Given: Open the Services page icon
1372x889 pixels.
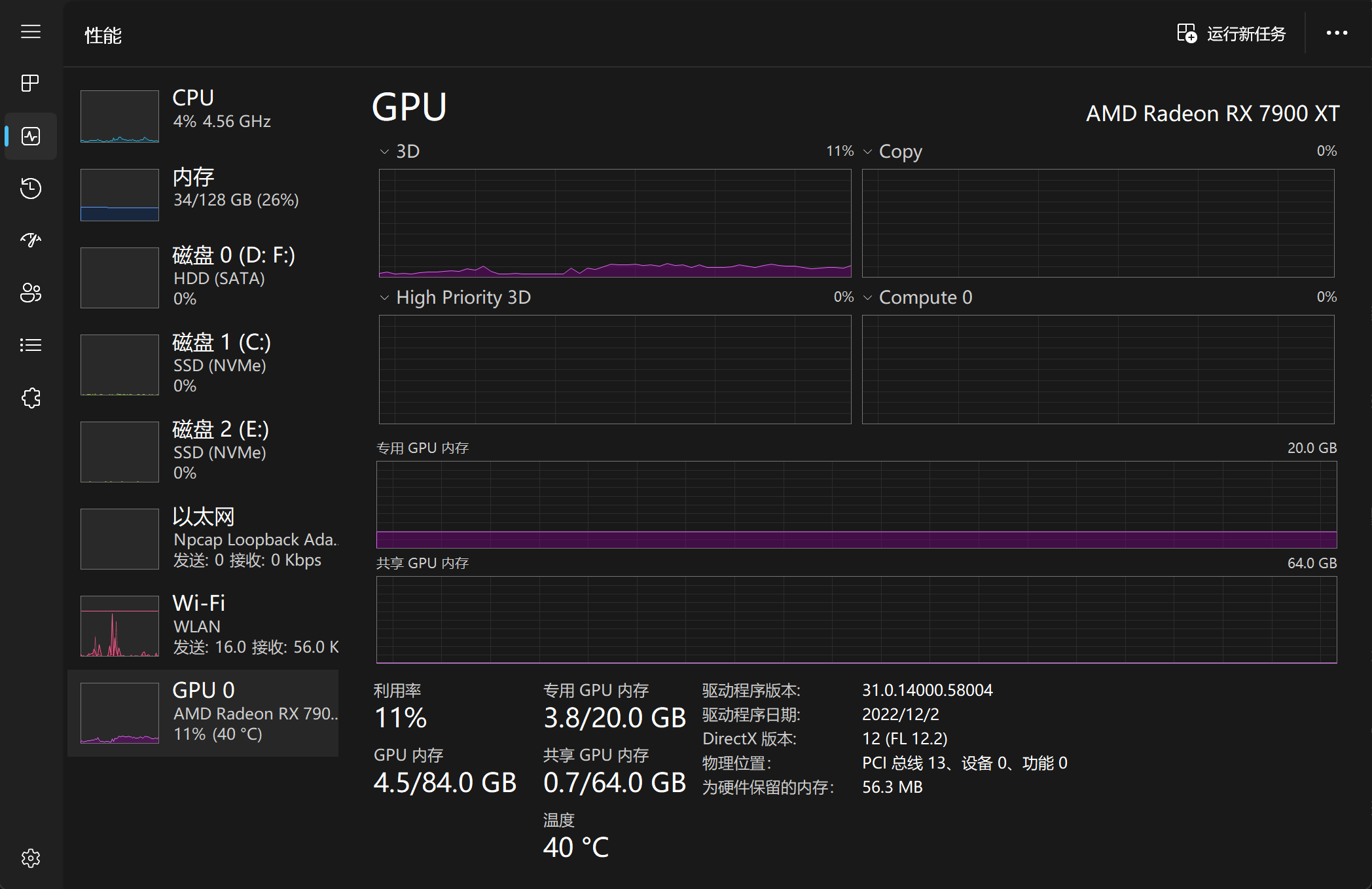Looking at the screenshot, I should click(x=31, y=397).
